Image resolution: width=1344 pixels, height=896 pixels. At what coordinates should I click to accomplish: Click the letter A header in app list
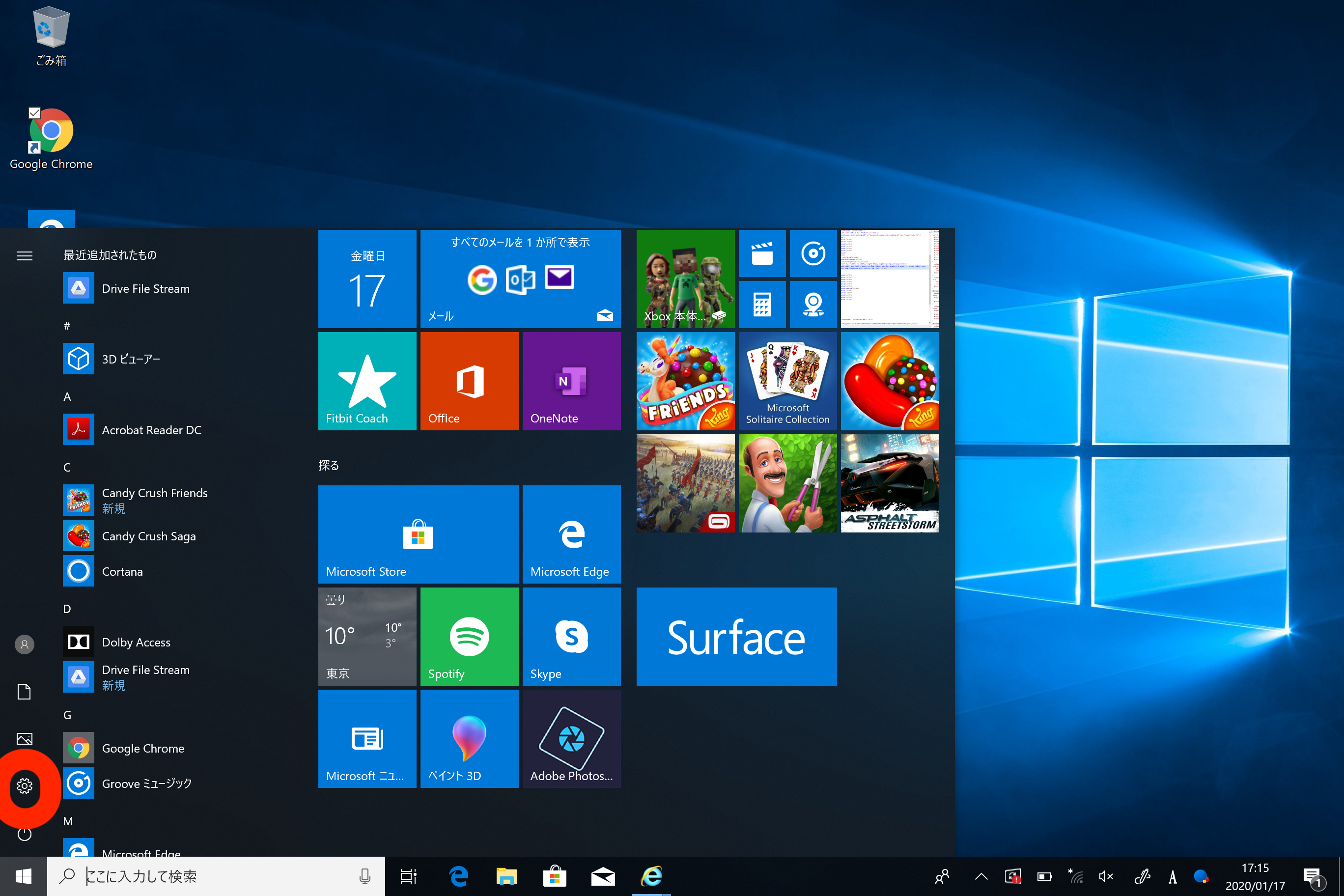[67, 396]
